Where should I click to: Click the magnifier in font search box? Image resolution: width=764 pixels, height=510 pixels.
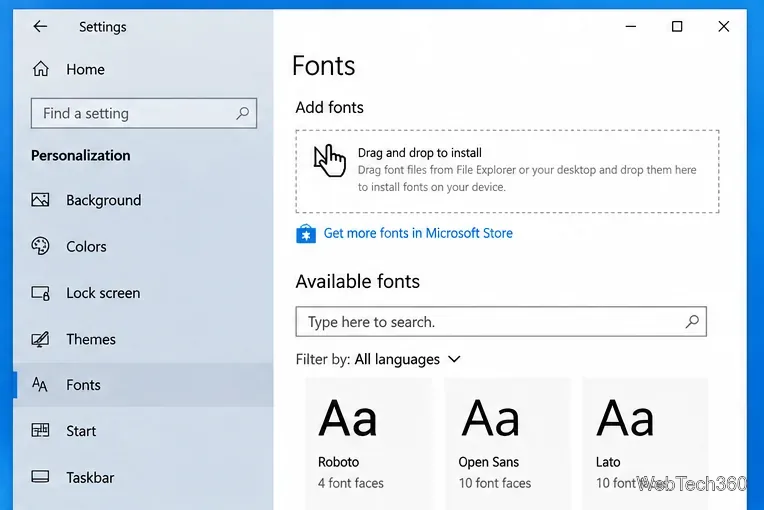[692, 321]
